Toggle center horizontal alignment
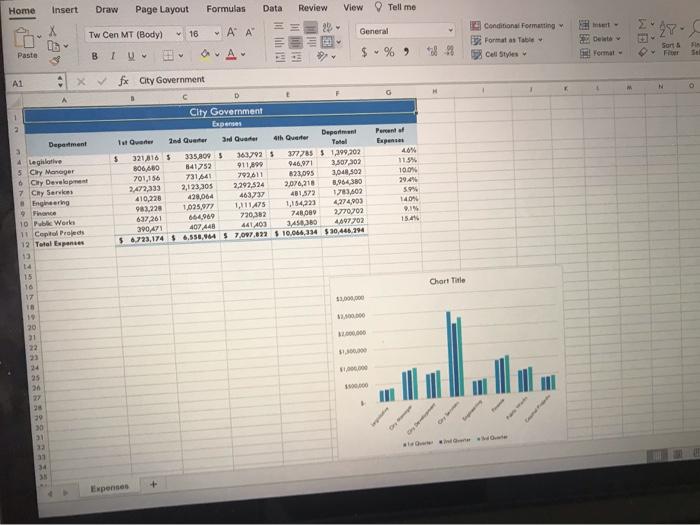The width and height of the screenshot is (700, 525). (x=295, y=42)
